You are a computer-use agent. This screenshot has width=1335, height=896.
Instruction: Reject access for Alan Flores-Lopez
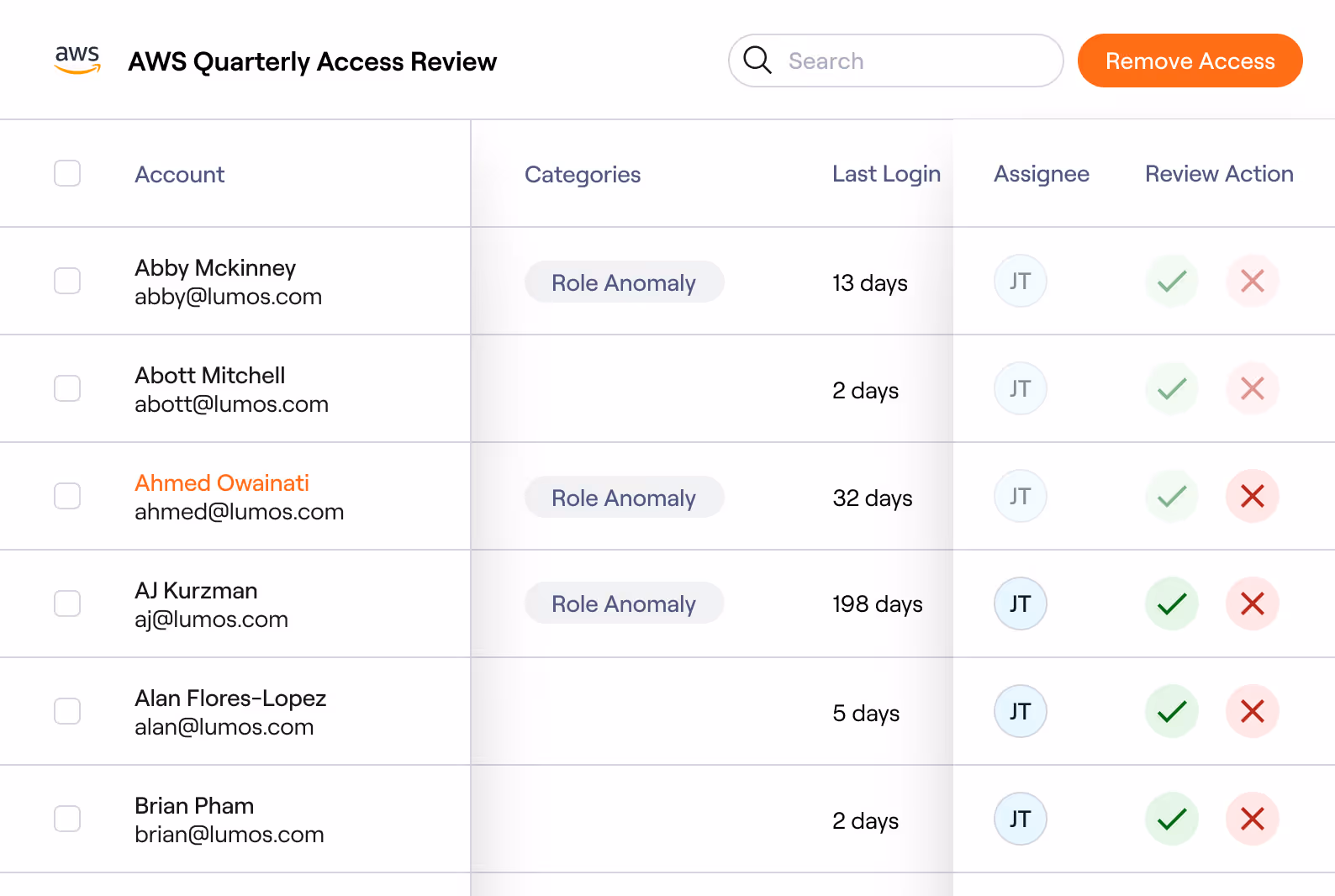1253,711
